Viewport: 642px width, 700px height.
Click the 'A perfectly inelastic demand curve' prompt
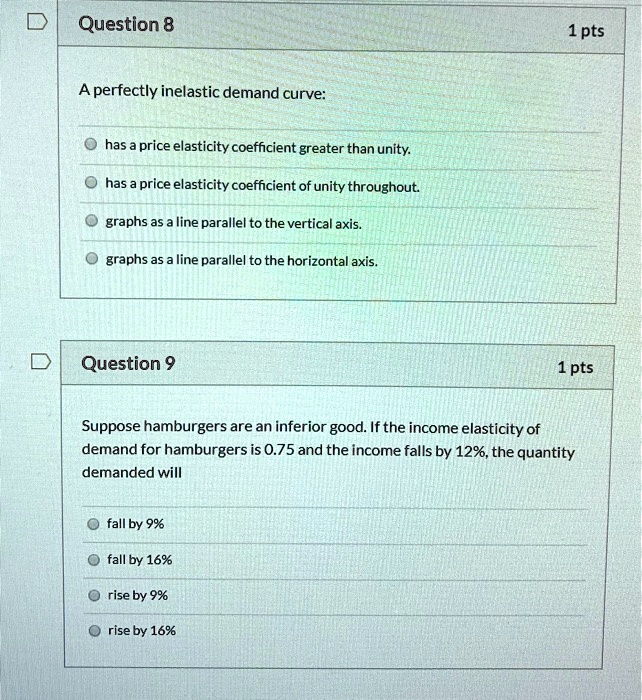[x=202, y=92]
